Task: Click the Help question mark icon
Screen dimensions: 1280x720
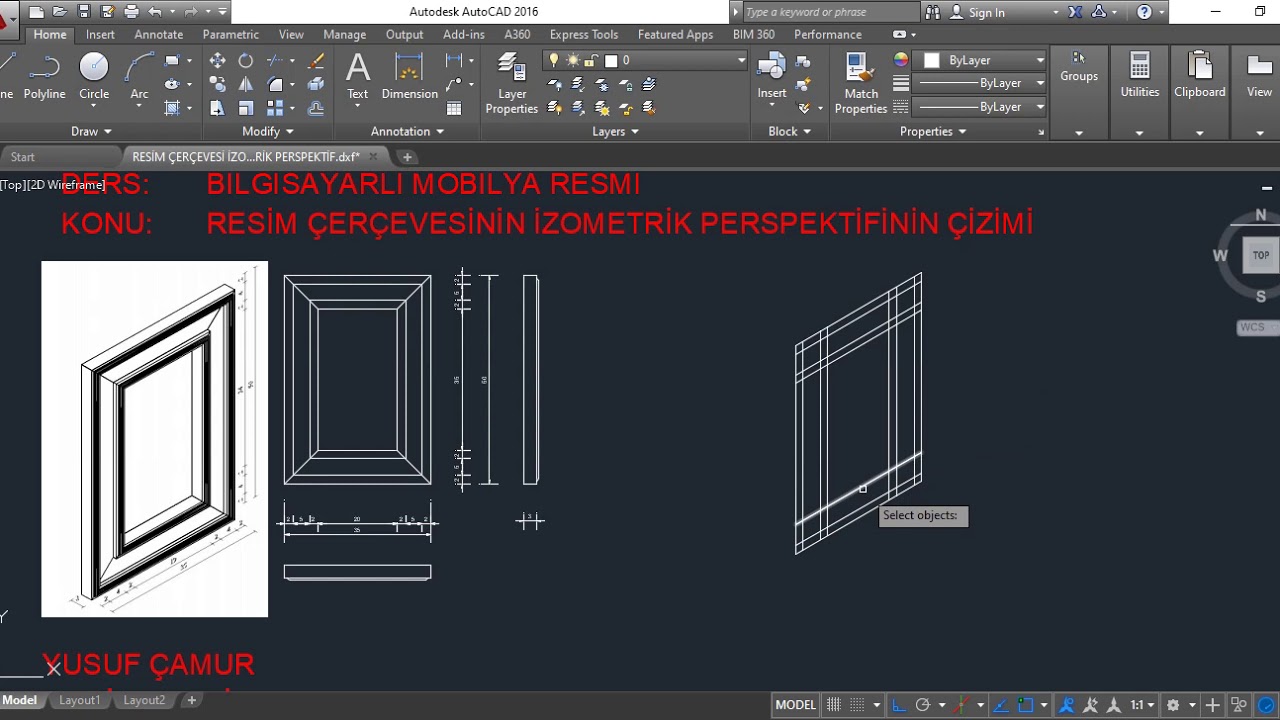Action: 1145,12
